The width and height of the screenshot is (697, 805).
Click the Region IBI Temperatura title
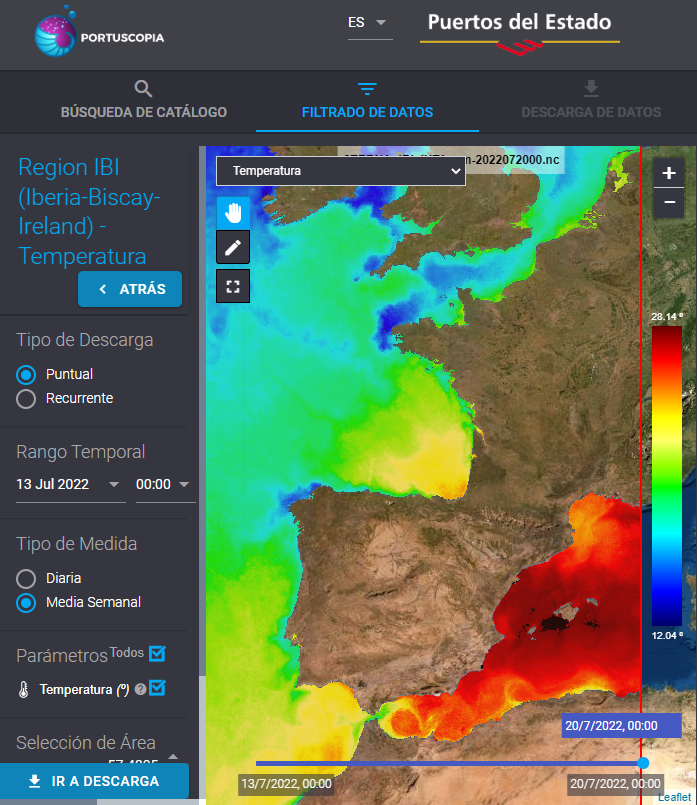click(x=89, y=212)
